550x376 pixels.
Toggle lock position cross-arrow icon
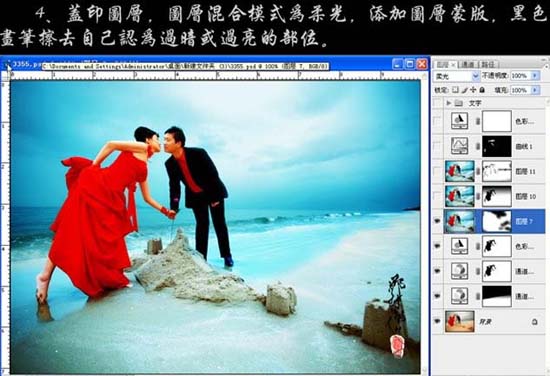[473, 90]
